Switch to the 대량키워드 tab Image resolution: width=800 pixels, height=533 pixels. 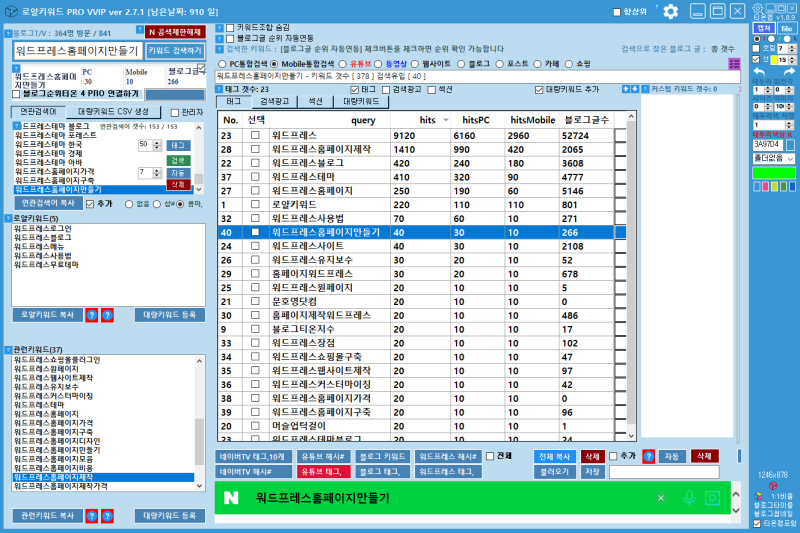coord(361,101)
